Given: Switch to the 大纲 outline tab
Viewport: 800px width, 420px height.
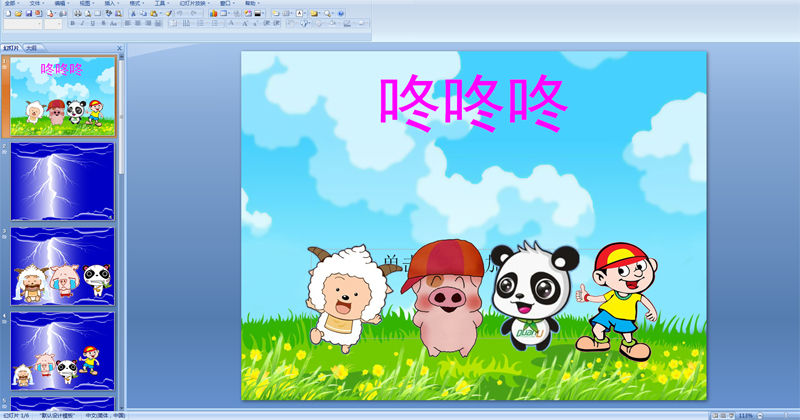Looking at the screenshot, I should 32,48.
